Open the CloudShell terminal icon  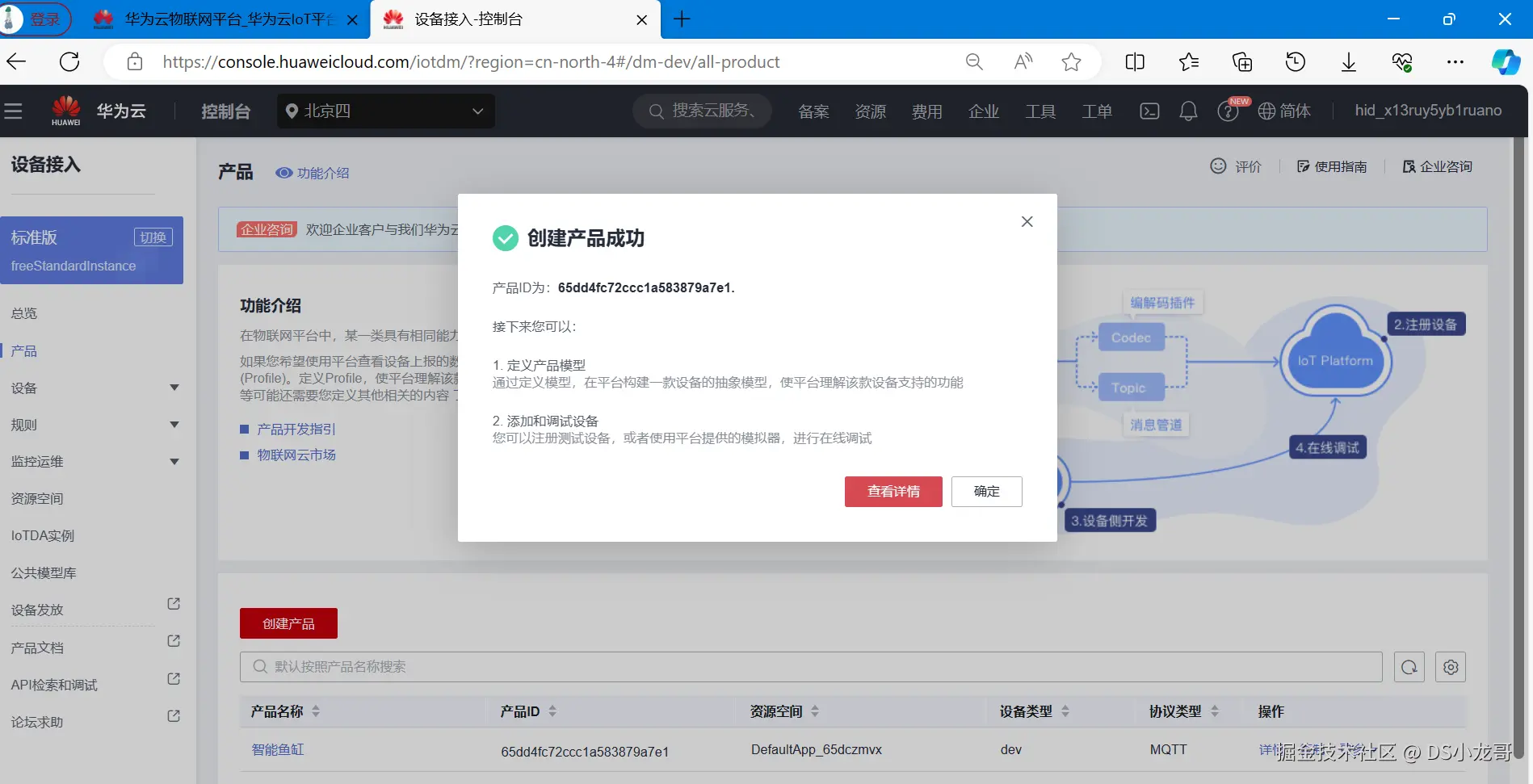pyautogui.click(x=1149, y=111)
